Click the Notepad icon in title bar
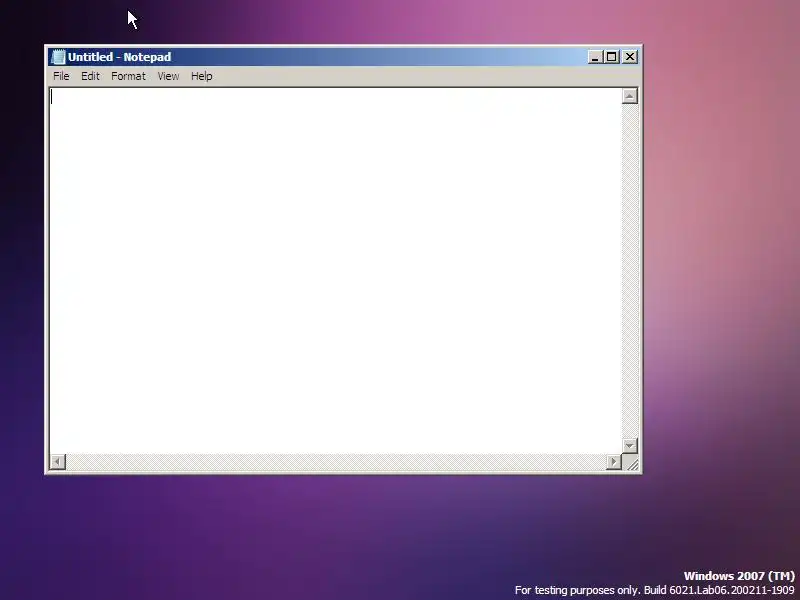The height and width of the screenshot is (600, 800). pos(59,57)
